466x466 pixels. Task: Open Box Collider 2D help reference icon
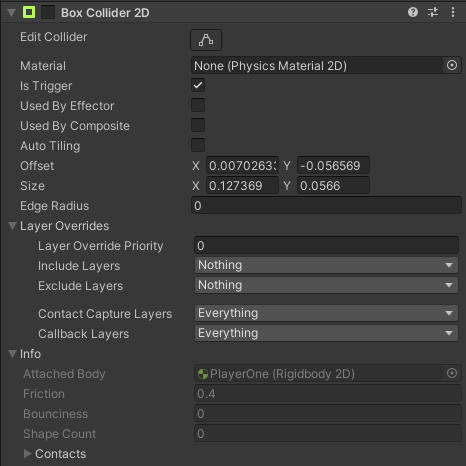413,12
